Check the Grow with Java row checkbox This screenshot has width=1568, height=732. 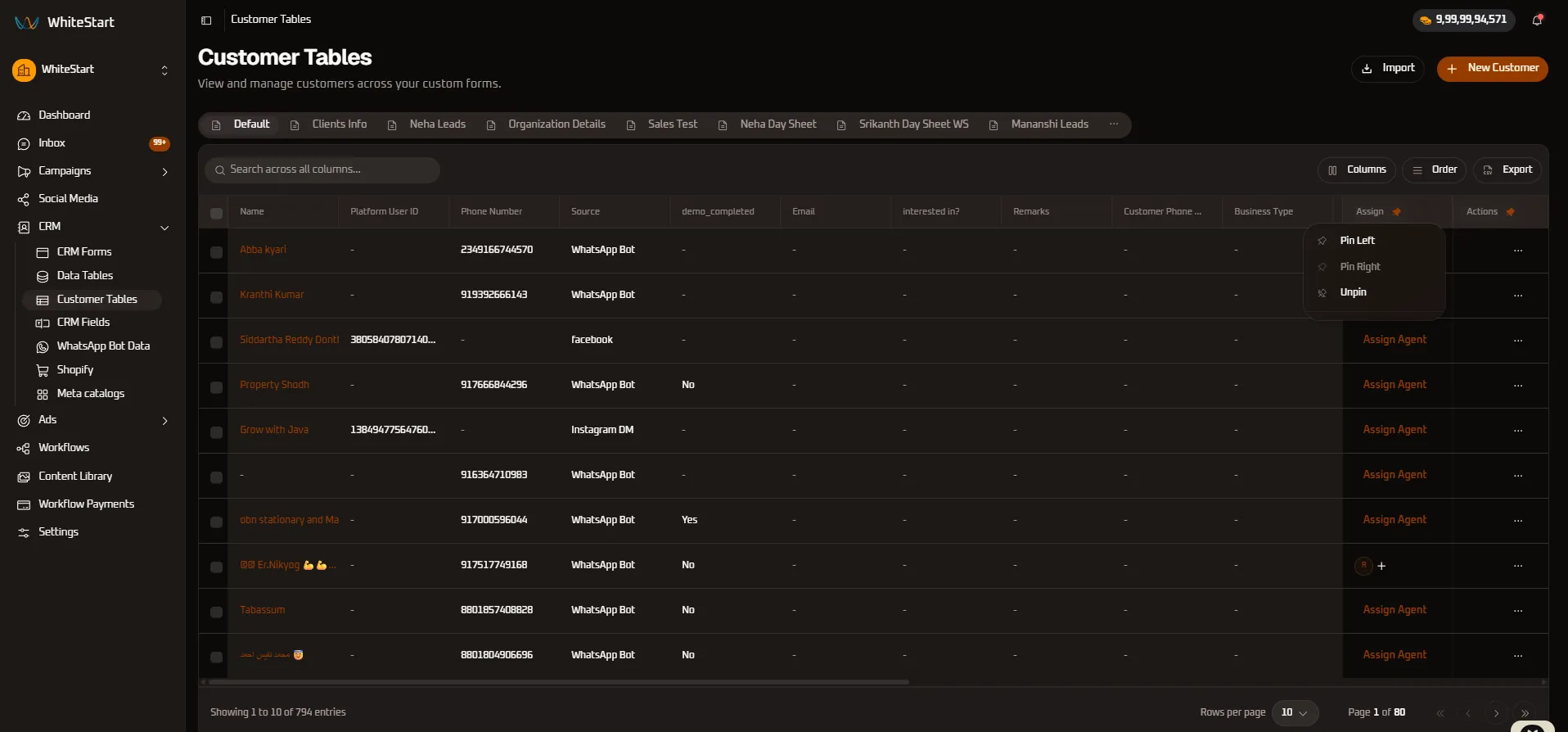(x=216, y=432)
